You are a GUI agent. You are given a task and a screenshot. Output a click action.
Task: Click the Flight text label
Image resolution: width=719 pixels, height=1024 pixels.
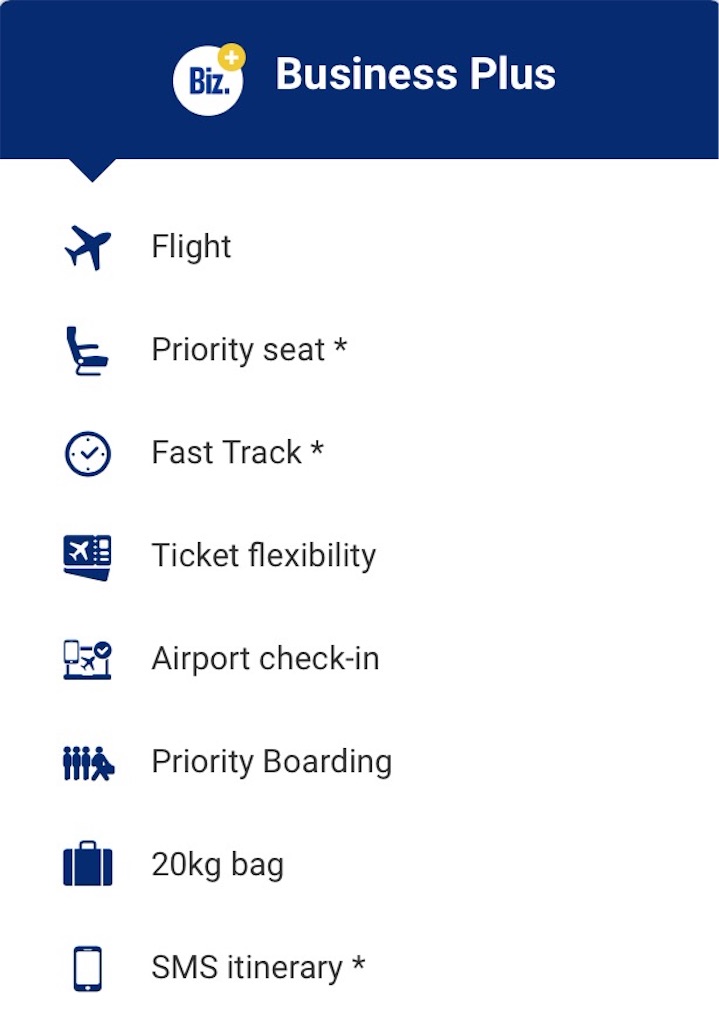point(191,247)
